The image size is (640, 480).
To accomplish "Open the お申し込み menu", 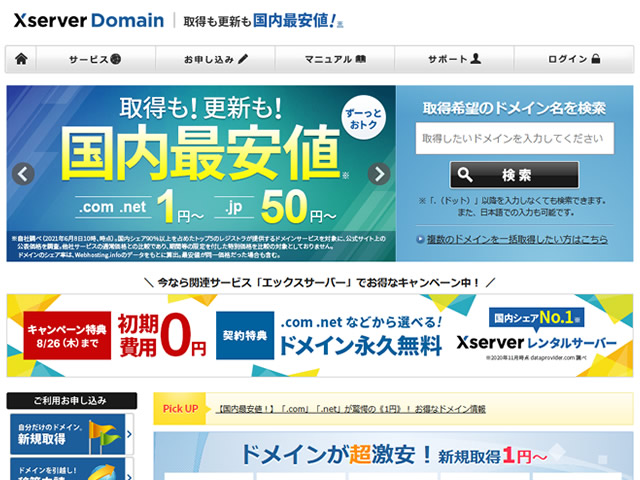I will pos(216,59).
